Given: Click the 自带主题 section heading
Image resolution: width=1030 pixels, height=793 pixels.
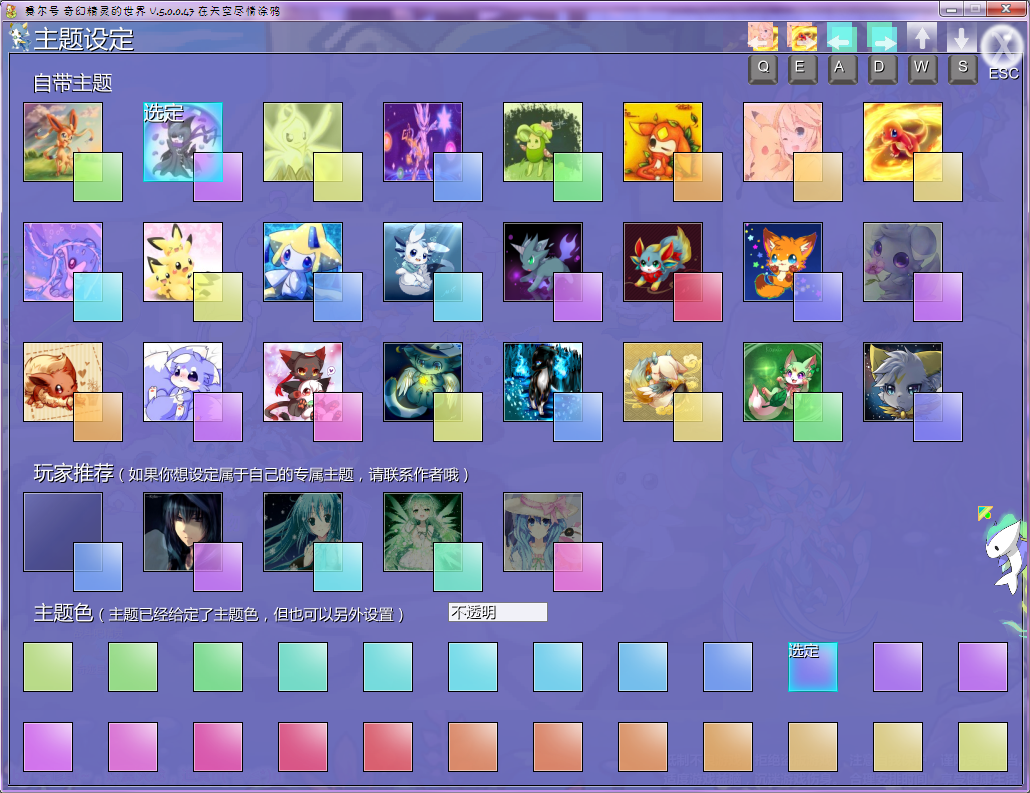Looking at the screenshot, I should (73, 83).
